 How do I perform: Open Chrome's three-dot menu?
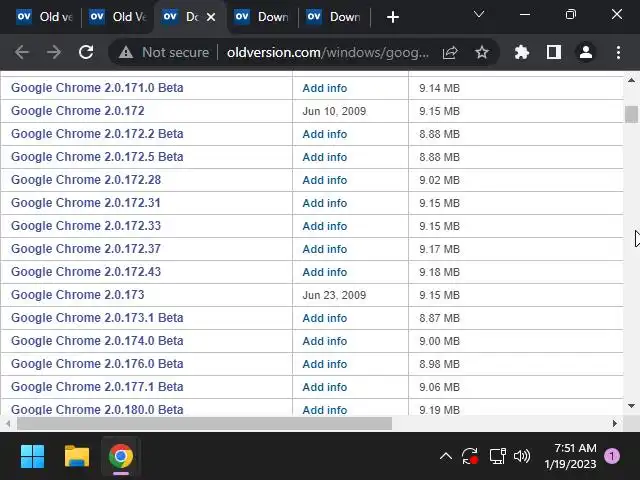618,52
